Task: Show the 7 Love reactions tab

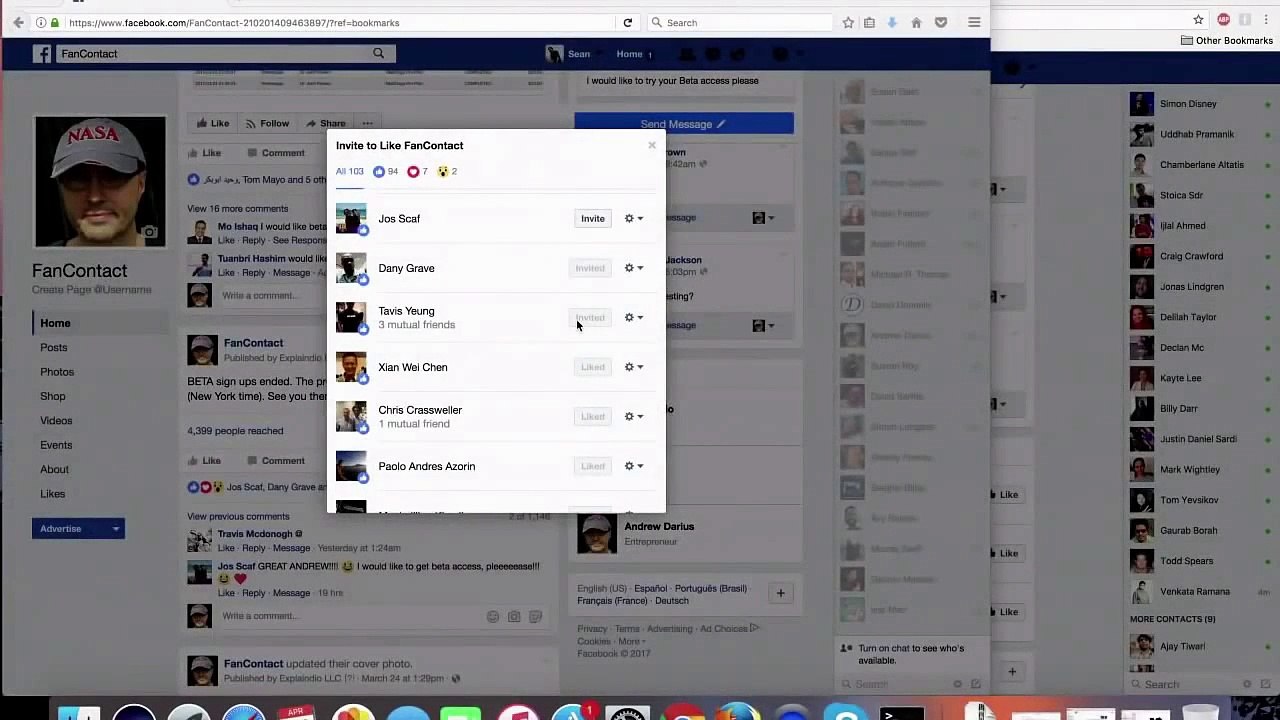Action: (x=418, y=172)
